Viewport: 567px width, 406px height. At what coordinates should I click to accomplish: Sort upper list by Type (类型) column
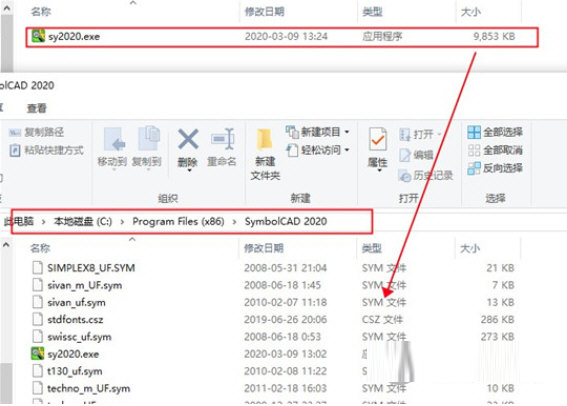[x=372, y=12]
